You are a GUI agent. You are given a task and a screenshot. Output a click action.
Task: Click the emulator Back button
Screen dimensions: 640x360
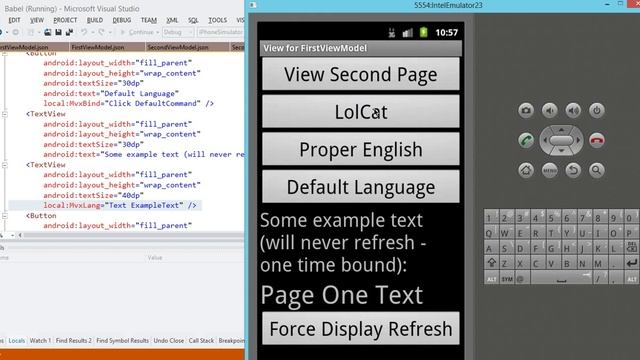[573, 170]
